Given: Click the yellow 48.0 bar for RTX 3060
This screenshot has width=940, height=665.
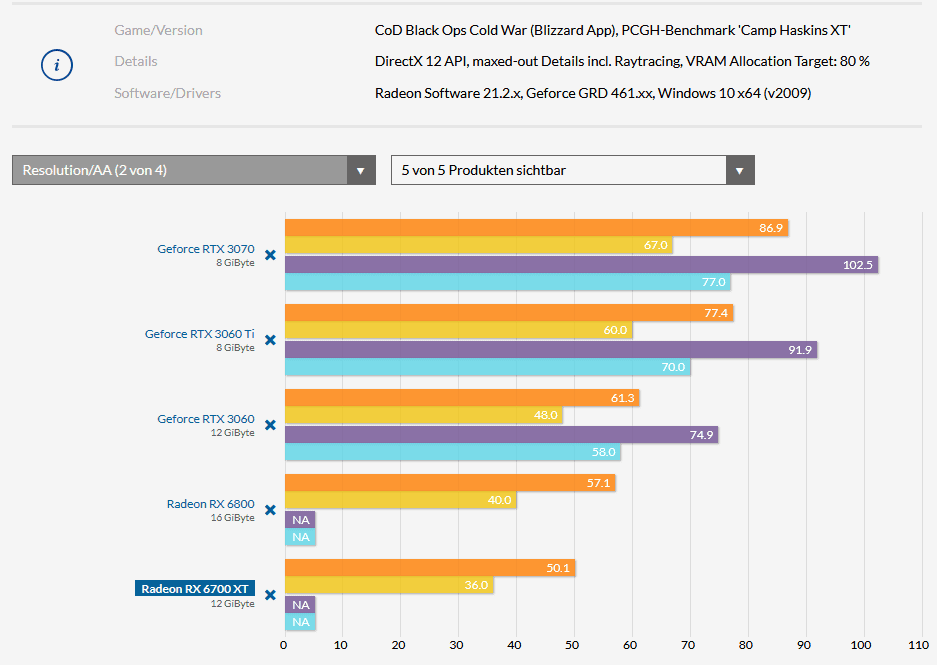Looking at the screenshot, I should pos(424,416).
